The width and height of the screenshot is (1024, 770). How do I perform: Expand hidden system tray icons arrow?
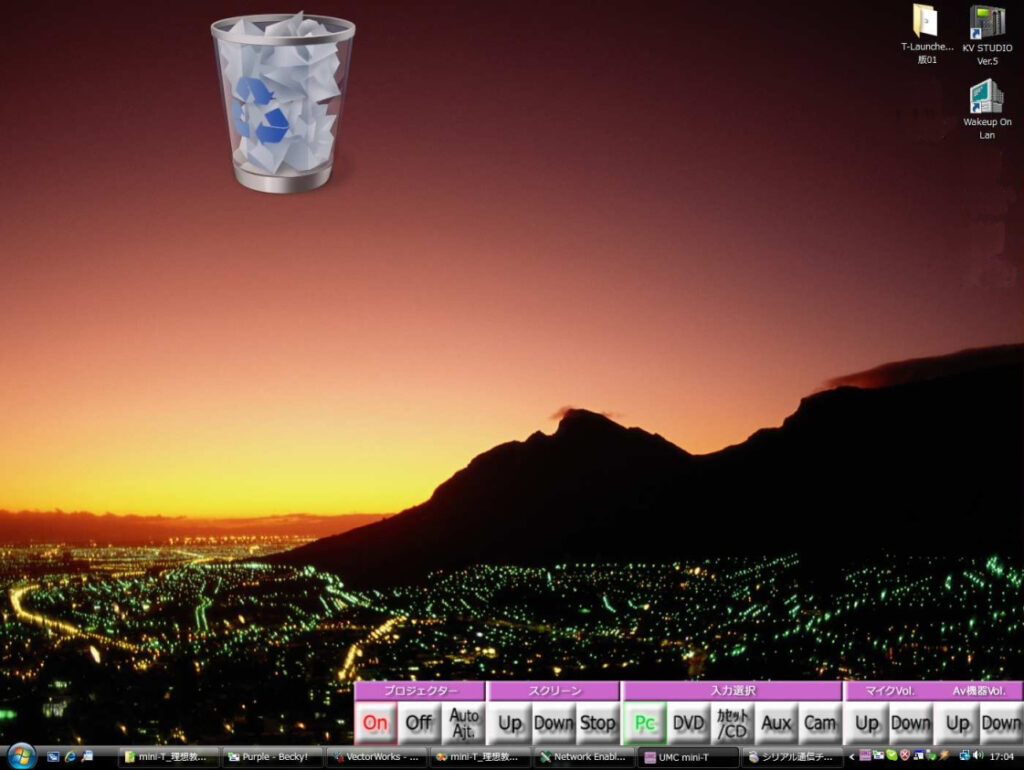click(x=851, y=756)
